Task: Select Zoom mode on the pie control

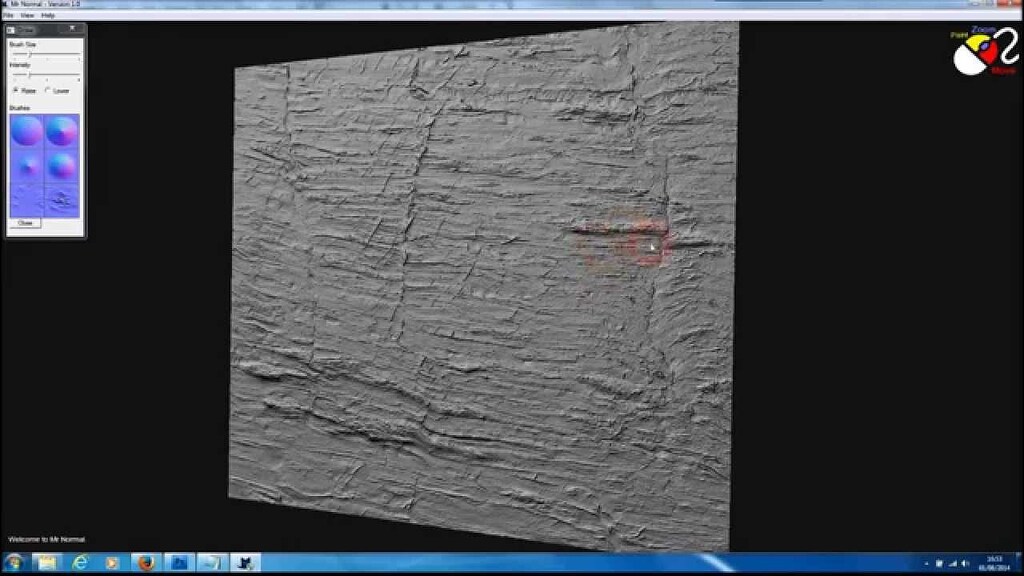Action: (x=986, y=48)
